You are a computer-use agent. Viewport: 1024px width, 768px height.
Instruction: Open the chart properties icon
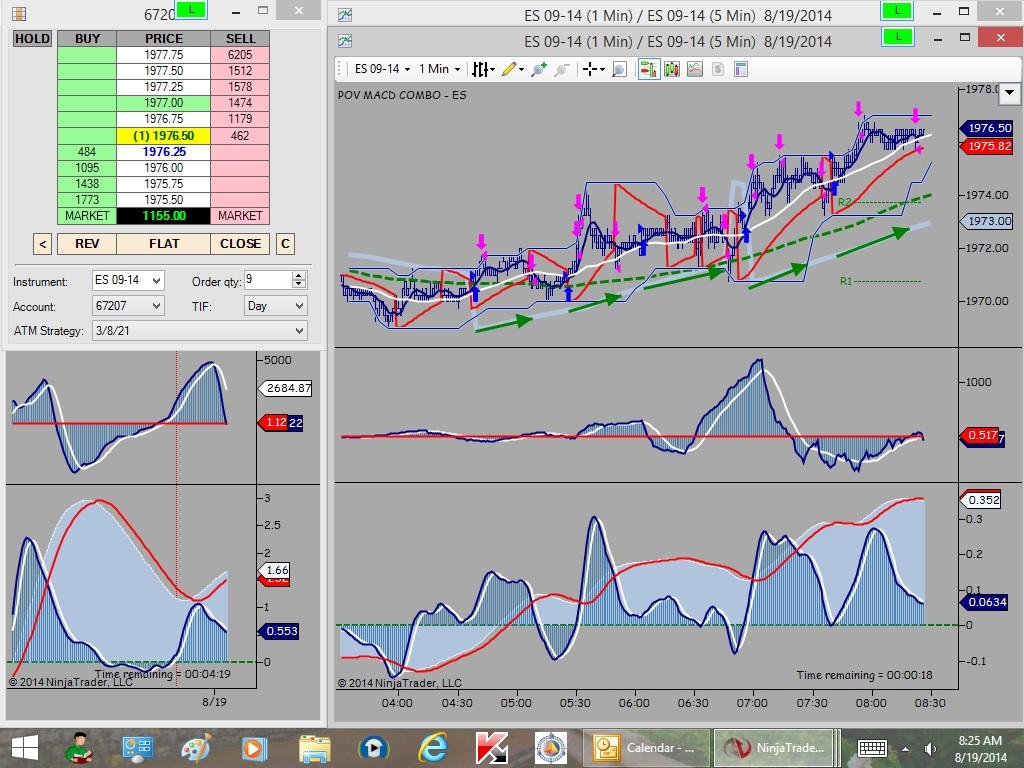pyautogui.click(x=741, y=69)
